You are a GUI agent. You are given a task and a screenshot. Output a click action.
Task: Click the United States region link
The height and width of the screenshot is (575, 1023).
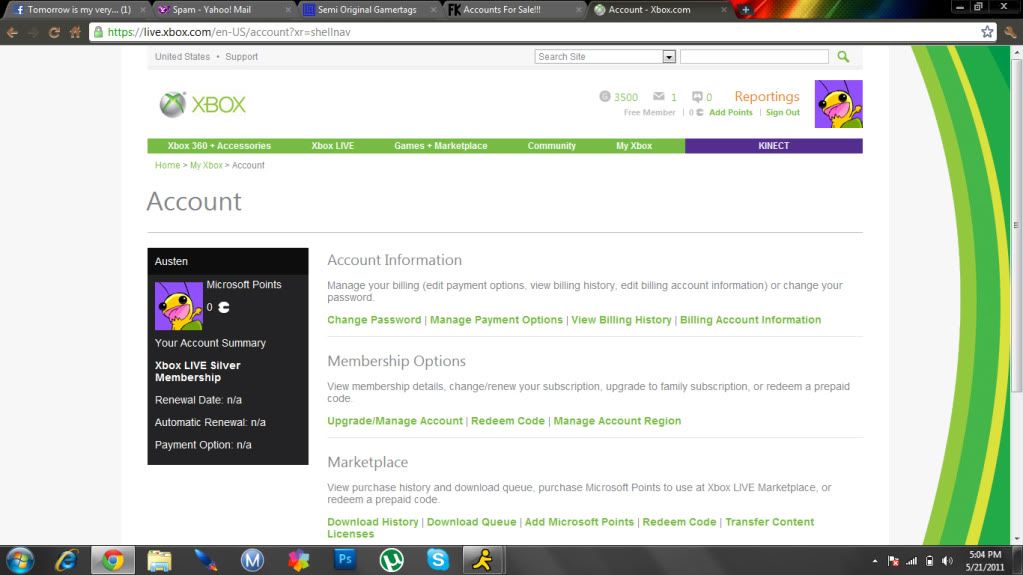point(183,57)
